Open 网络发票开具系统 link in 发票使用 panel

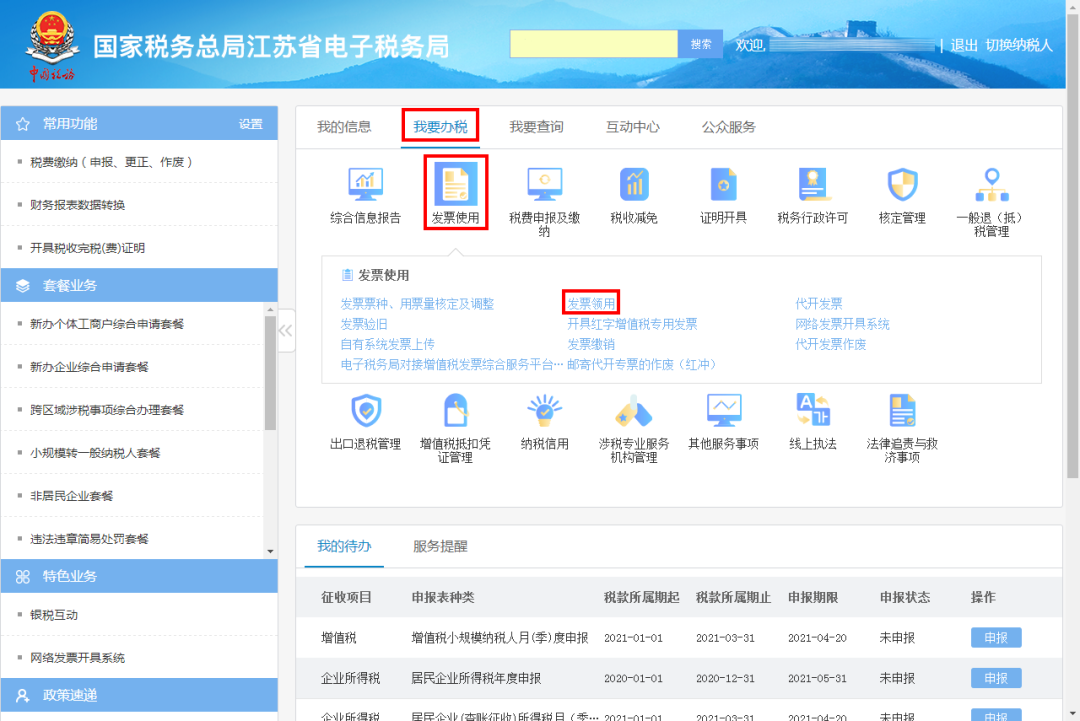point(842,324)
